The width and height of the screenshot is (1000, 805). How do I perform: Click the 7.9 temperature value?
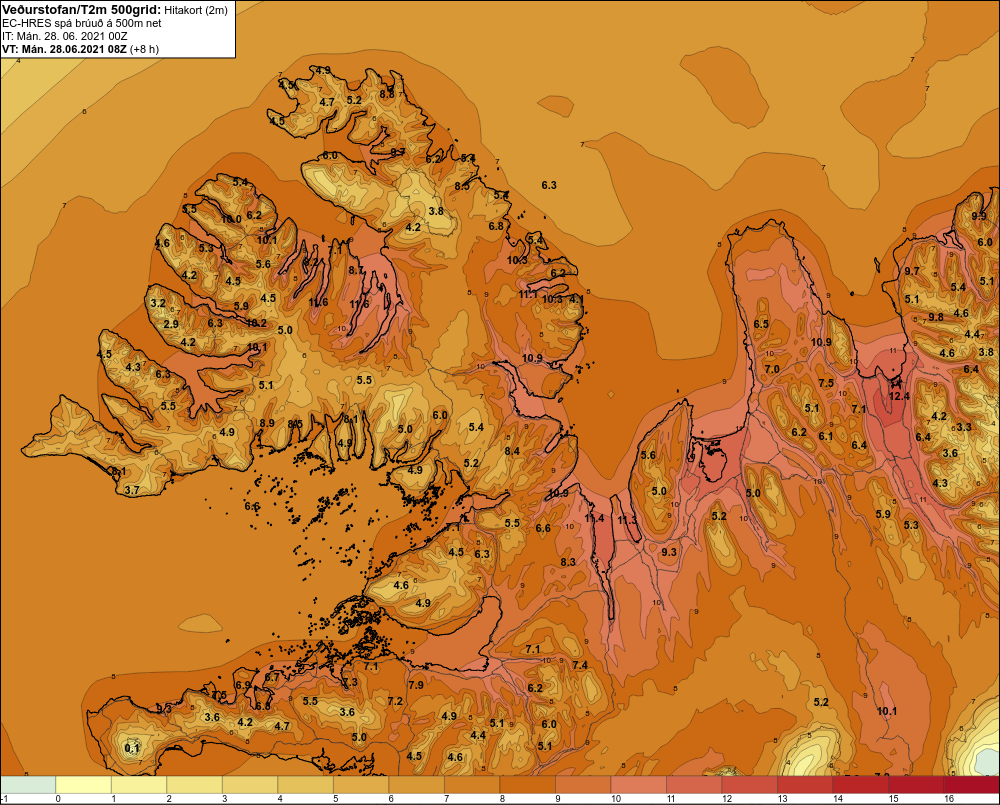(x=416, y=685)
